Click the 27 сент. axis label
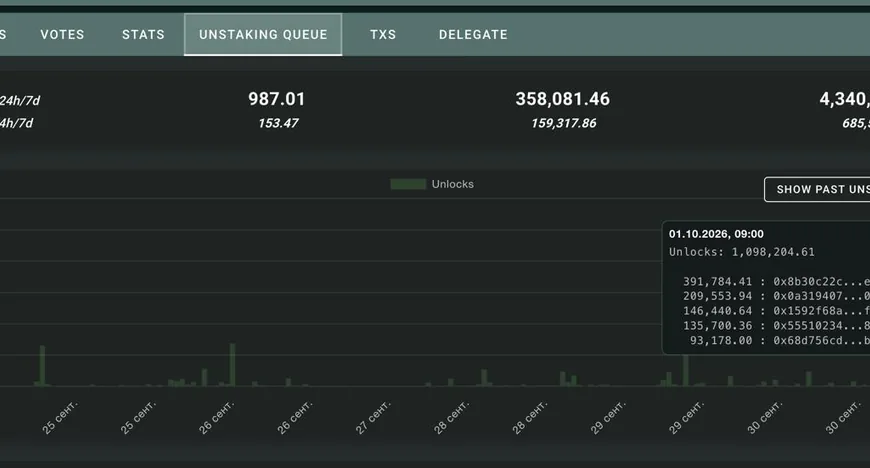 (373, 417)
